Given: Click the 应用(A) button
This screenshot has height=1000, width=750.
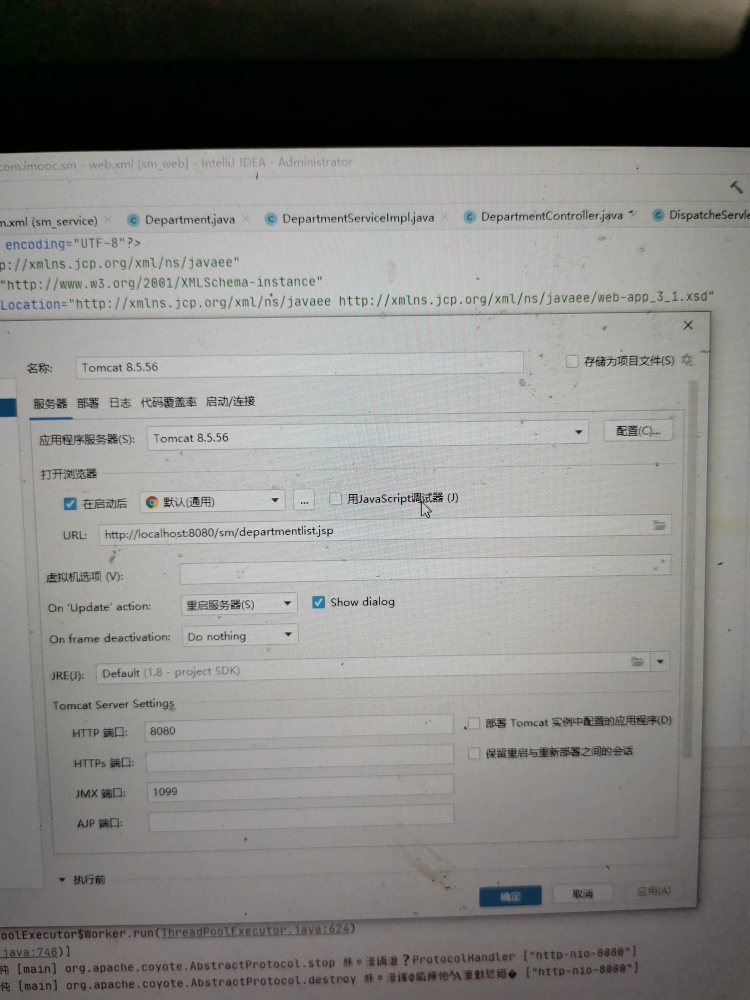Looking at the screenshot, I should click(654, 891).
